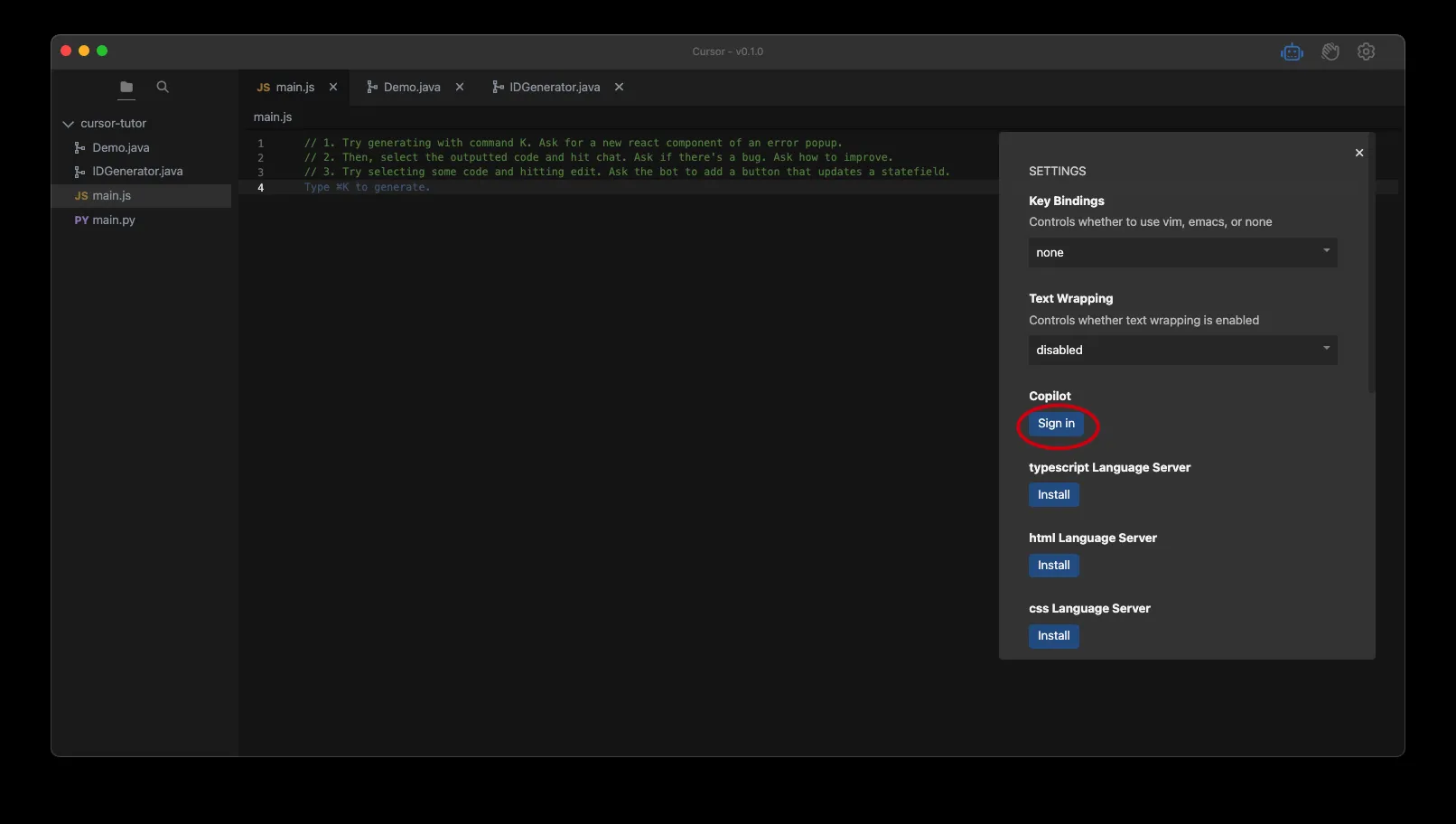The image size is (1456, 824).
Task: Install the html Language Server
Action: pos(1053,566)
